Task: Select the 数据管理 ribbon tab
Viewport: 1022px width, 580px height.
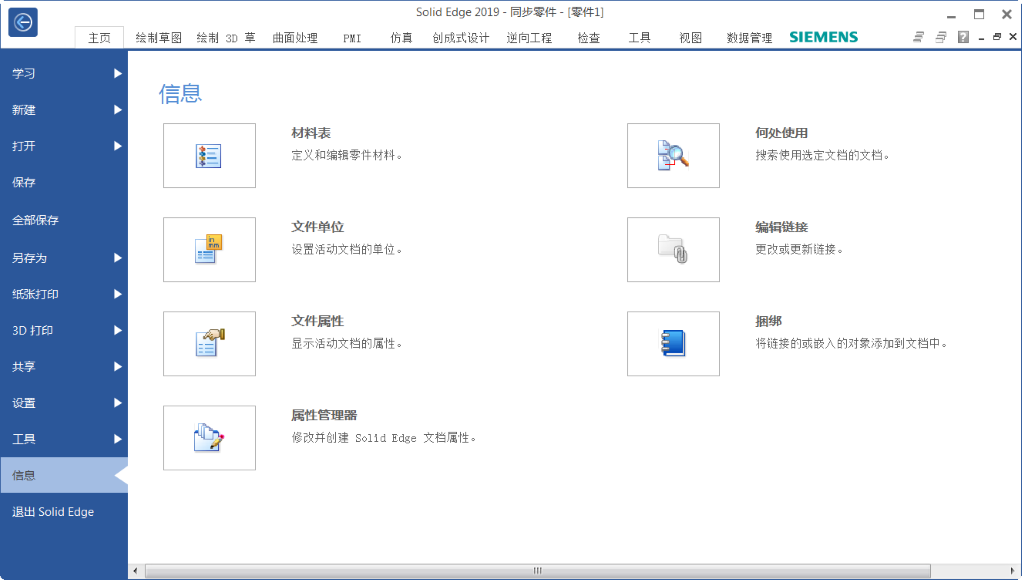Action: 749,38
